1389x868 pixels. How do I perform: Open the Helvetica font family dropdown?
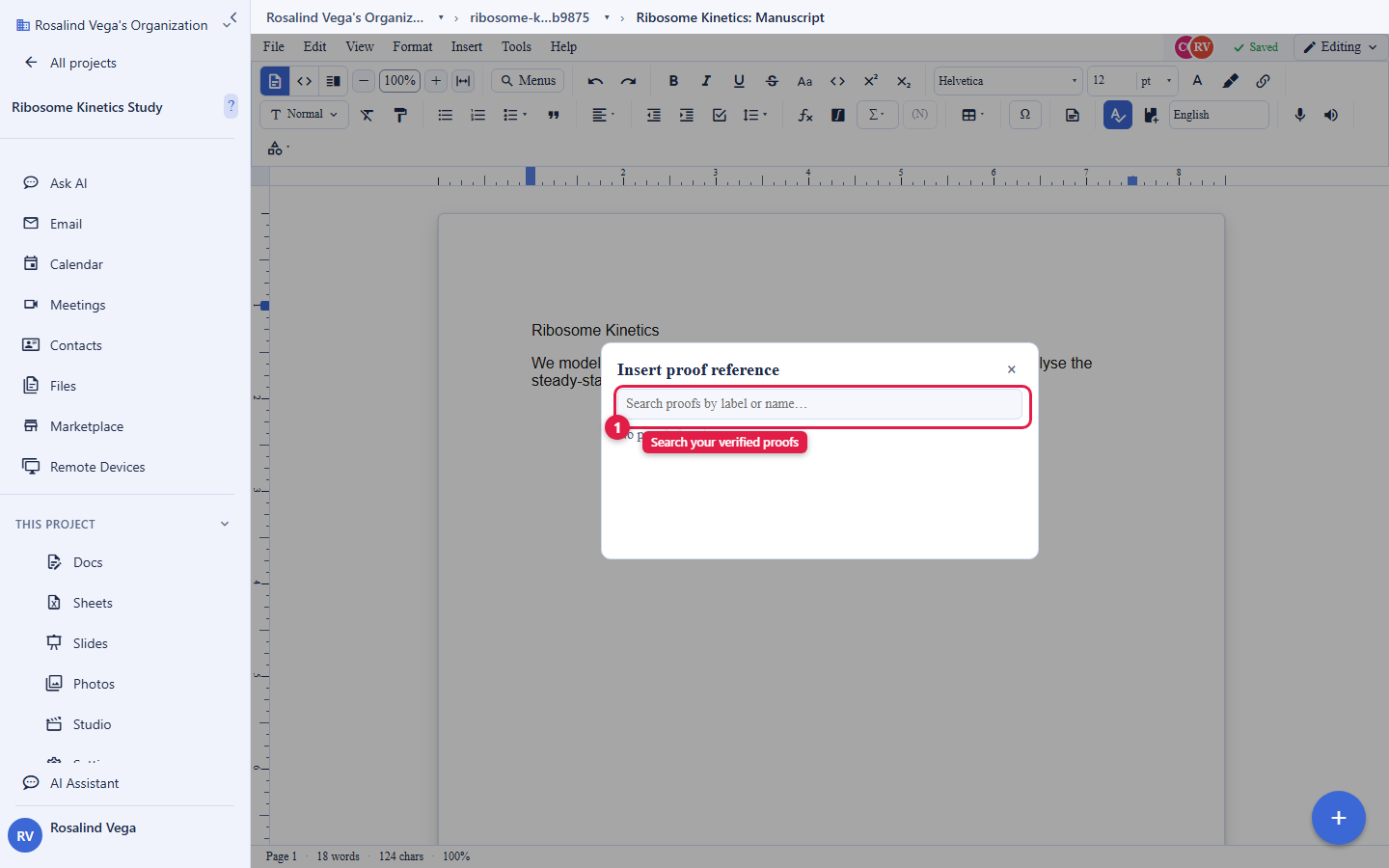pyautogui.click(x=1008, y=81)
